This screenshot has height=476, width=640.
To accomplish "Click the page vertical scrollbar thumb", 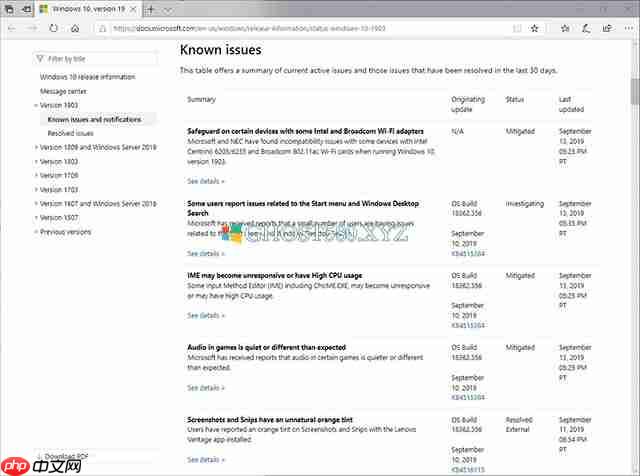I will [635, 91].
